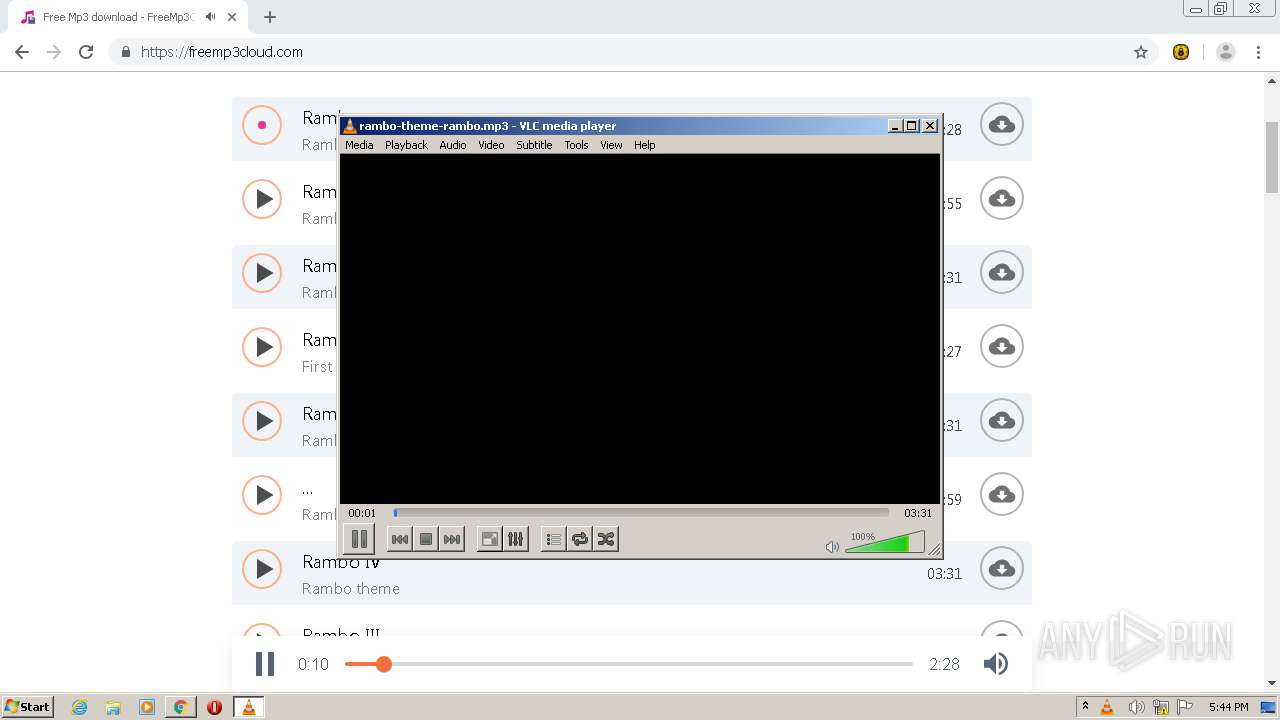This screenshot has width=1280, height=720.
Task: Pause playback in VLC media player
Action: click(x=359, y=539)
